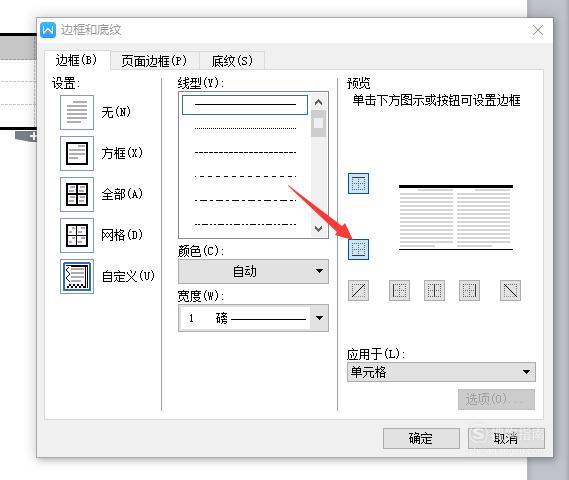Toggle the left border button

click(x=400, y=291)
